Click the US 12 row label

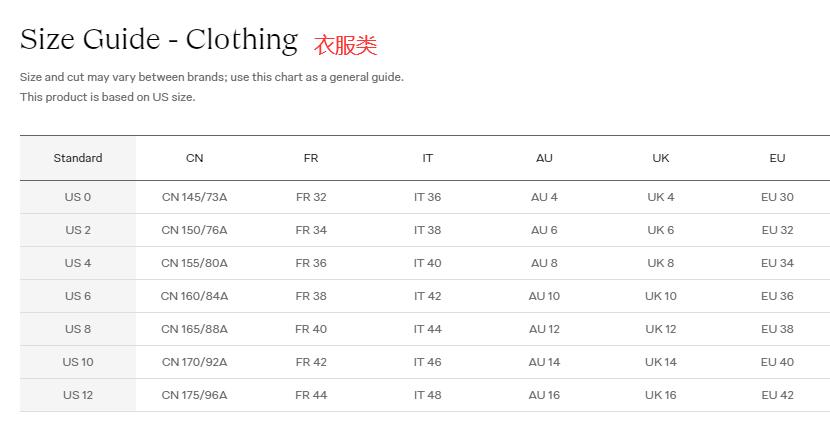[78, 395]
